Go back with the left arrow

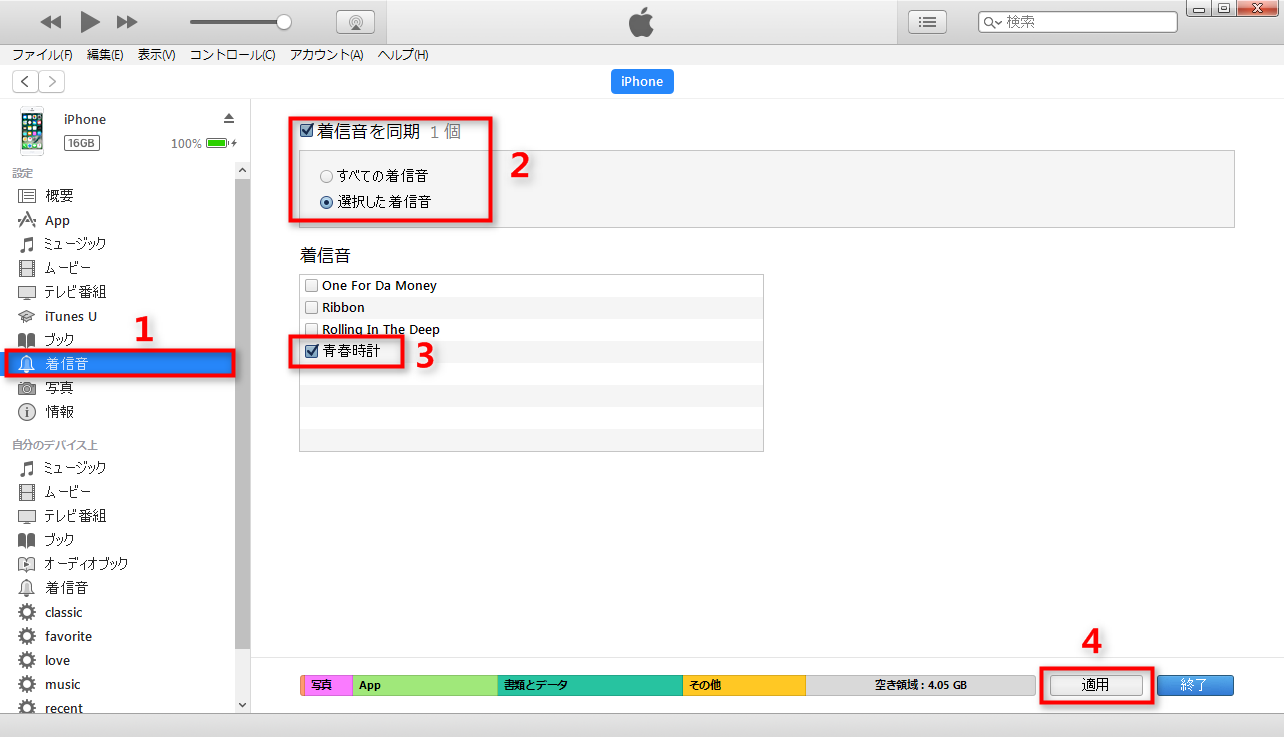click(x=25, y=82)
